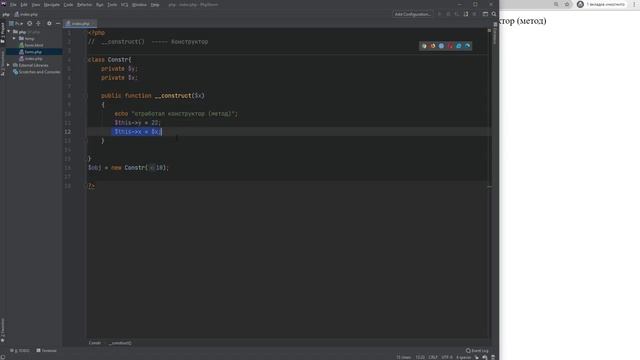Open the Event Log
The width and height of the screenshot is (640, 360).
[477, 351]
